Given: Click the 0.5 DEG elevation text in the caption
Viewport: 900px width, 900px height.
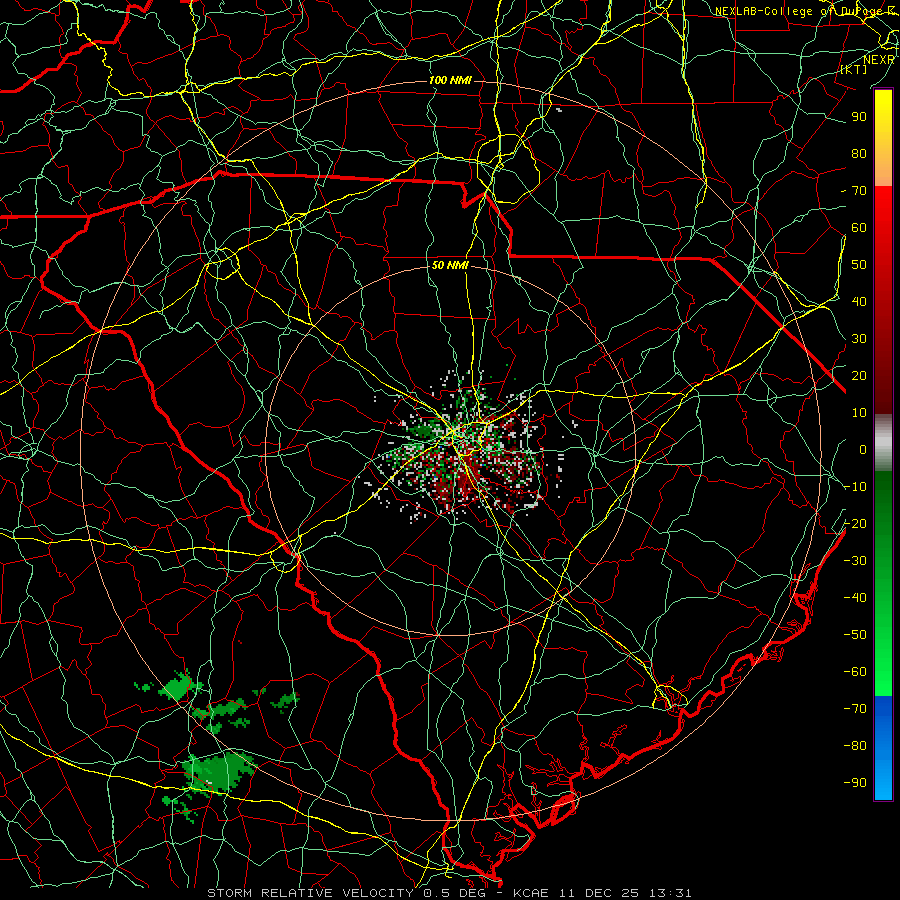Looking at the screenshot, I should click(x=455, y=893).
